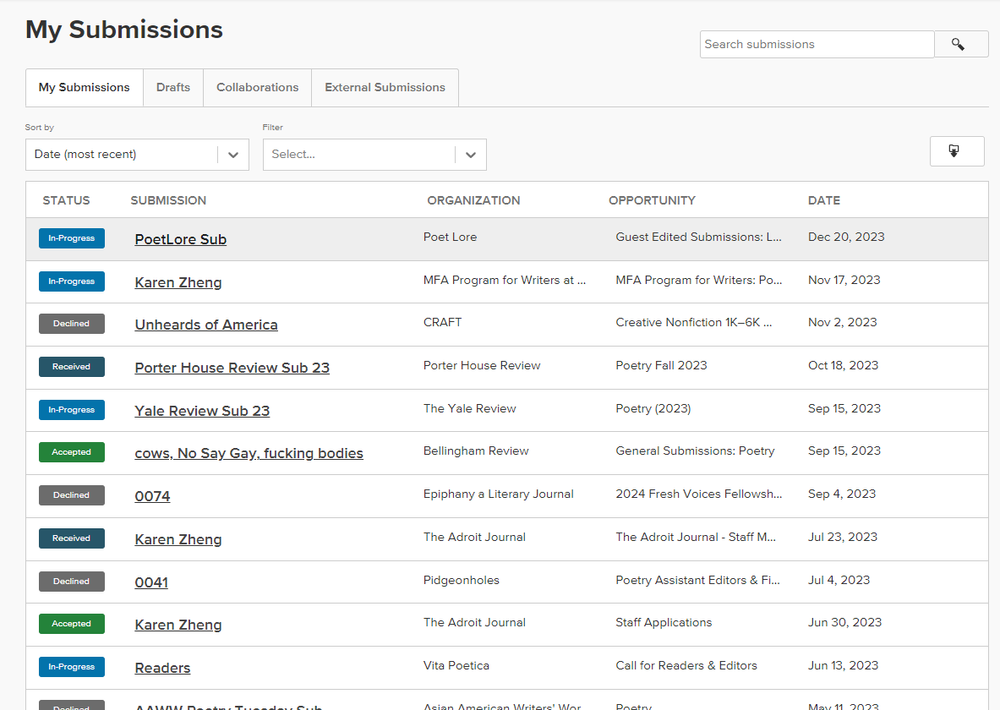Select the My Submissions tab
This screenshot has height=710, width=1000.
84,88
